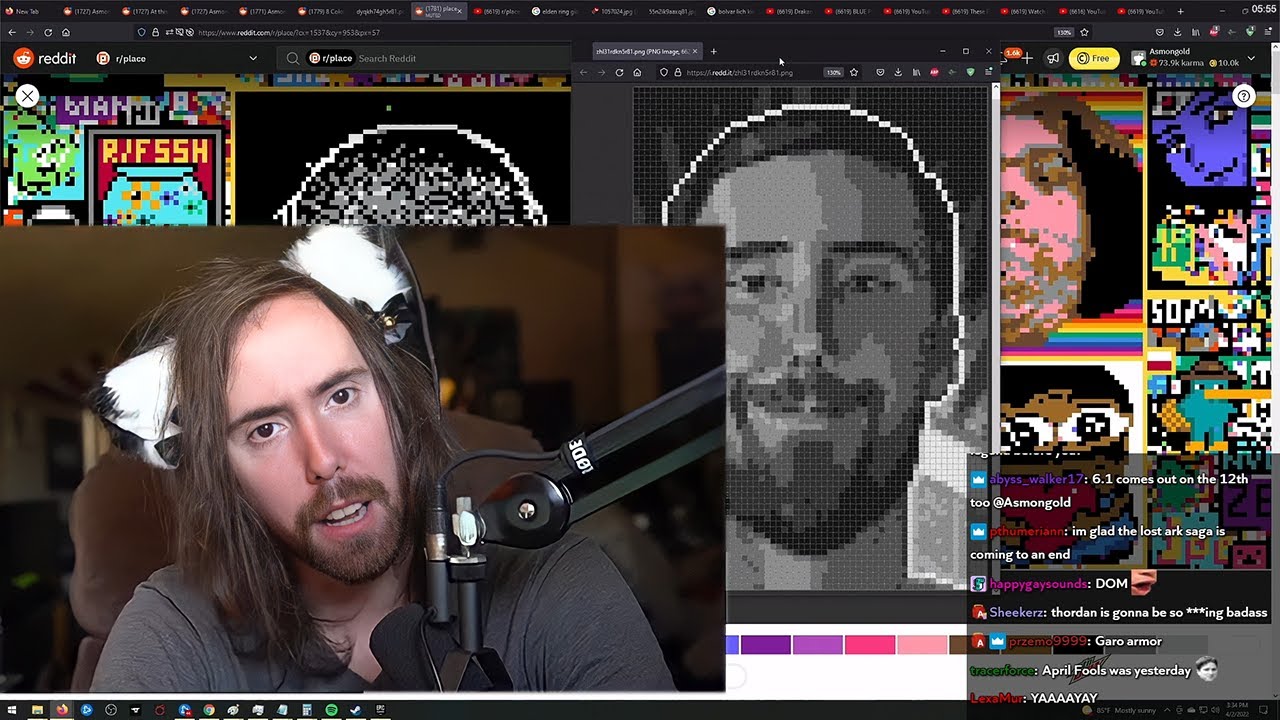Open Pocket save icon in main browser
Image resolution: width=1280 pixels, height=720 pixels.
tap(1160, 32)
